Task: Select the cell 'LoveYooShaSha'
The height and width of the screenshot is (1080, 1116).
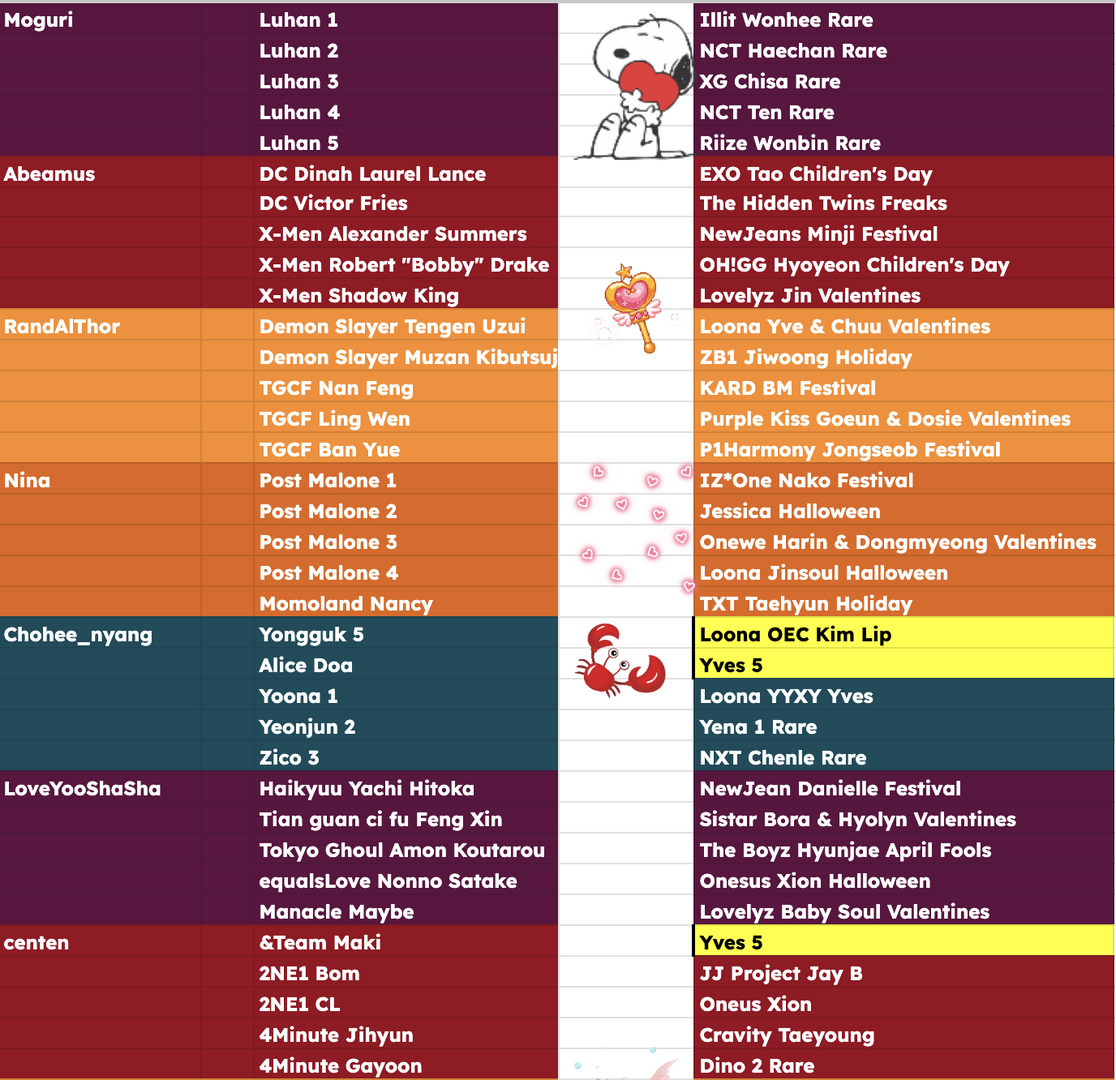Action: click(x=100, y=788)
